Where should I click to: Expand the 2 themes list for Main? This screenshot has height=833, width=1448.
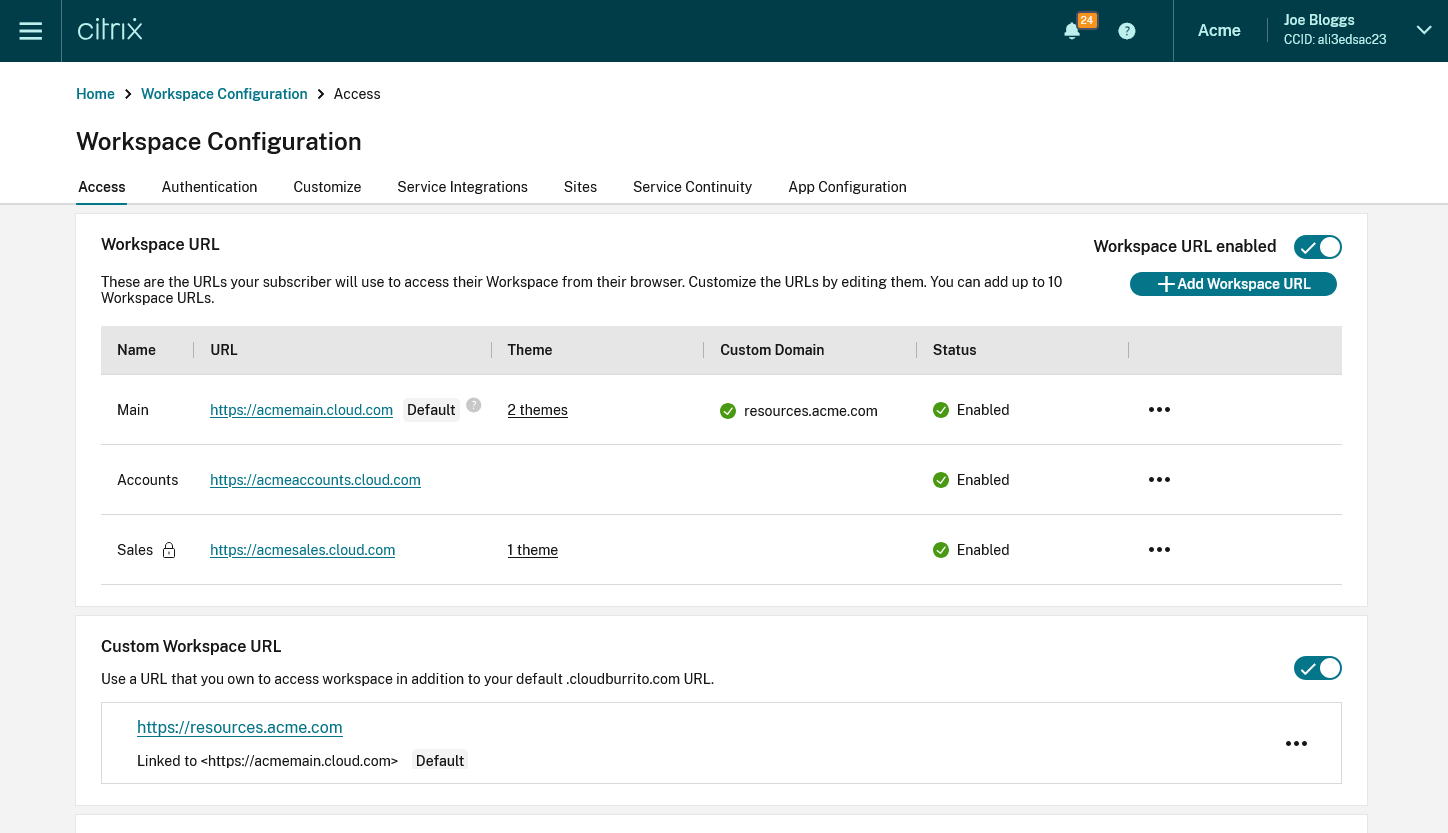pyautogui.click(x=537, y=410)
